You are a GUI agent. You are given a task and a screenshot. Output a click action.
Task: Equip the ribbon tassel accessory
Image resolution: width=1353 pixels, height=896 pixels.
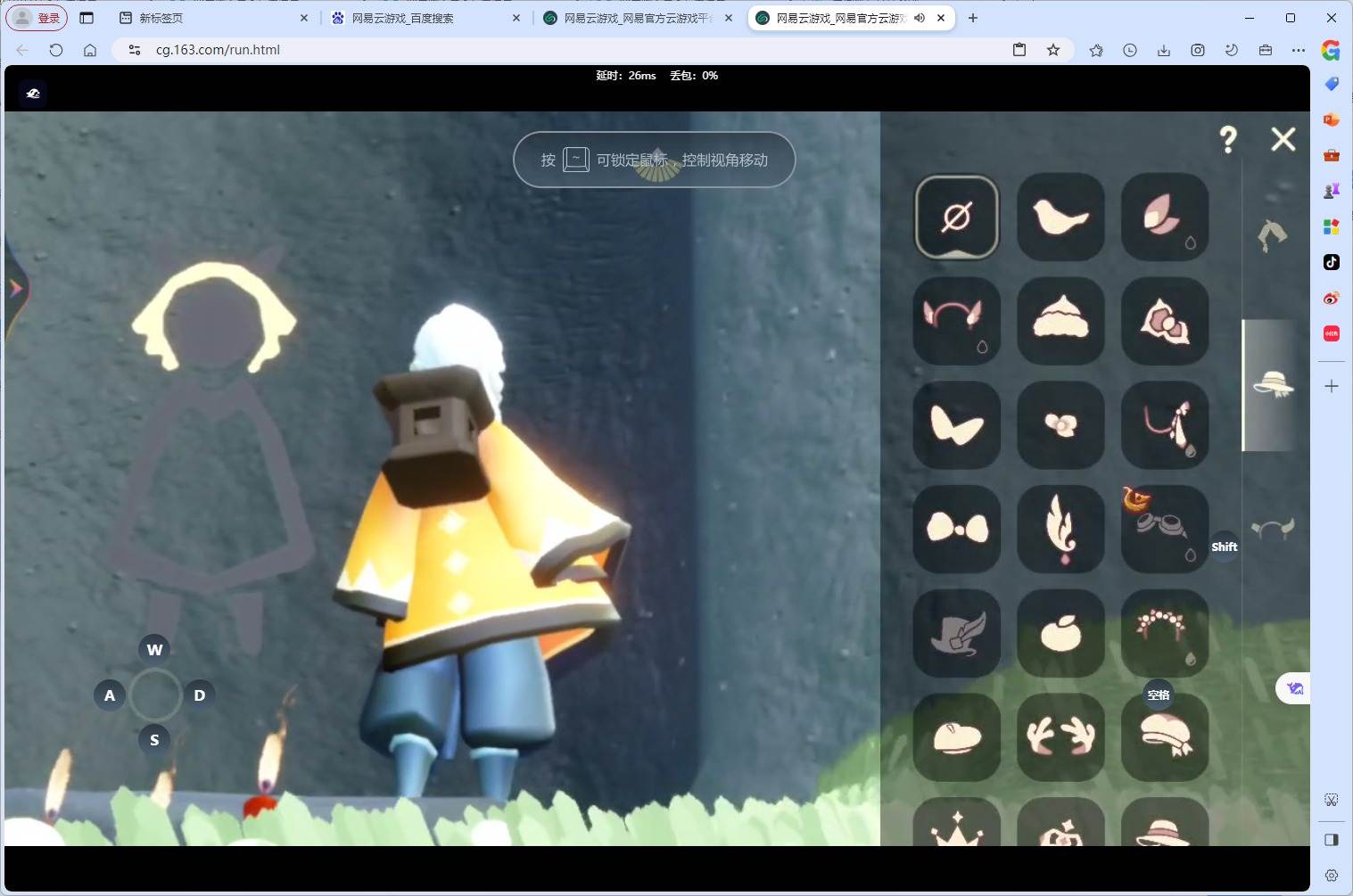click(x=1165, y=424)
